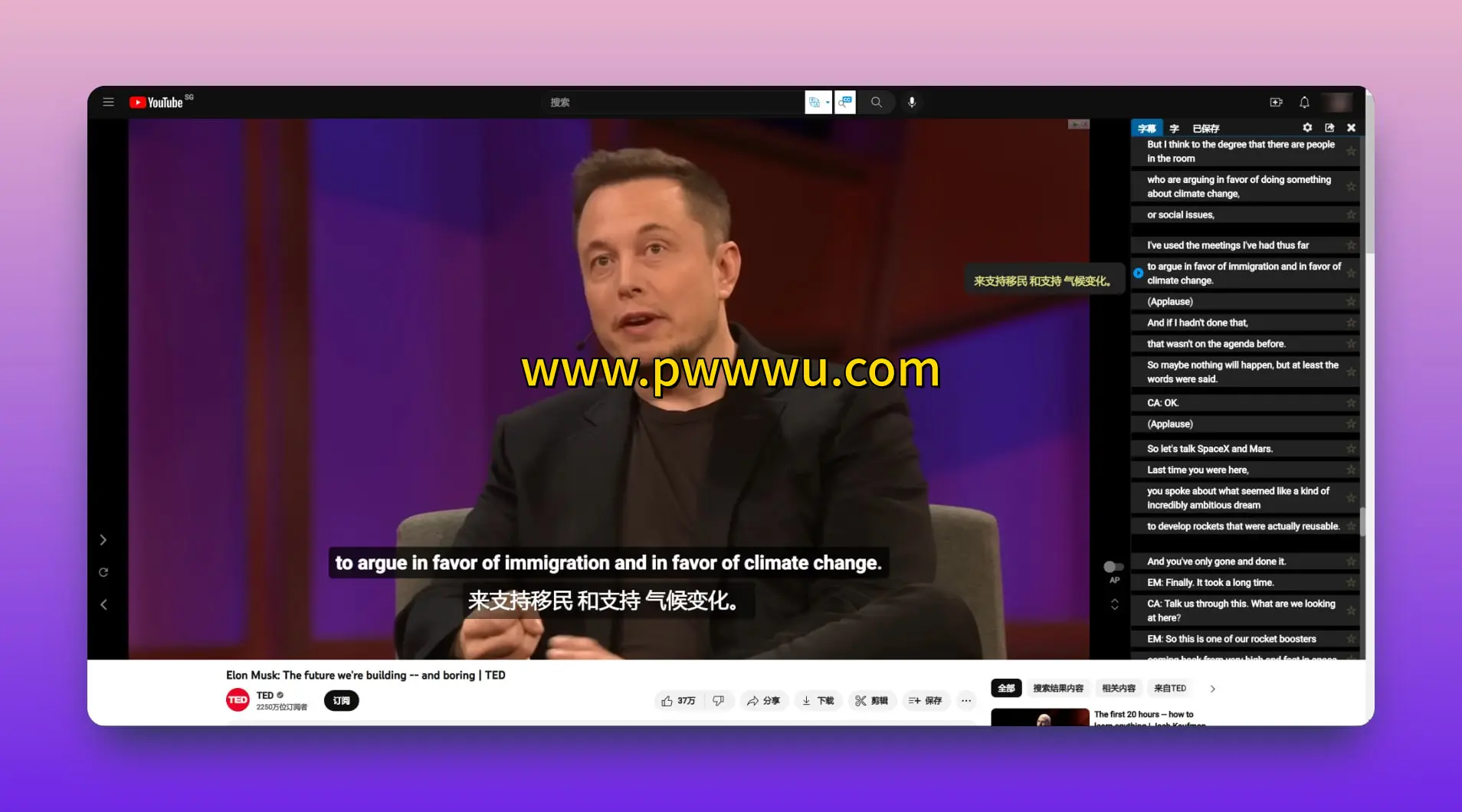Click the subtitle search CC icon
The image size is (1462, 812).
(845, 102)
